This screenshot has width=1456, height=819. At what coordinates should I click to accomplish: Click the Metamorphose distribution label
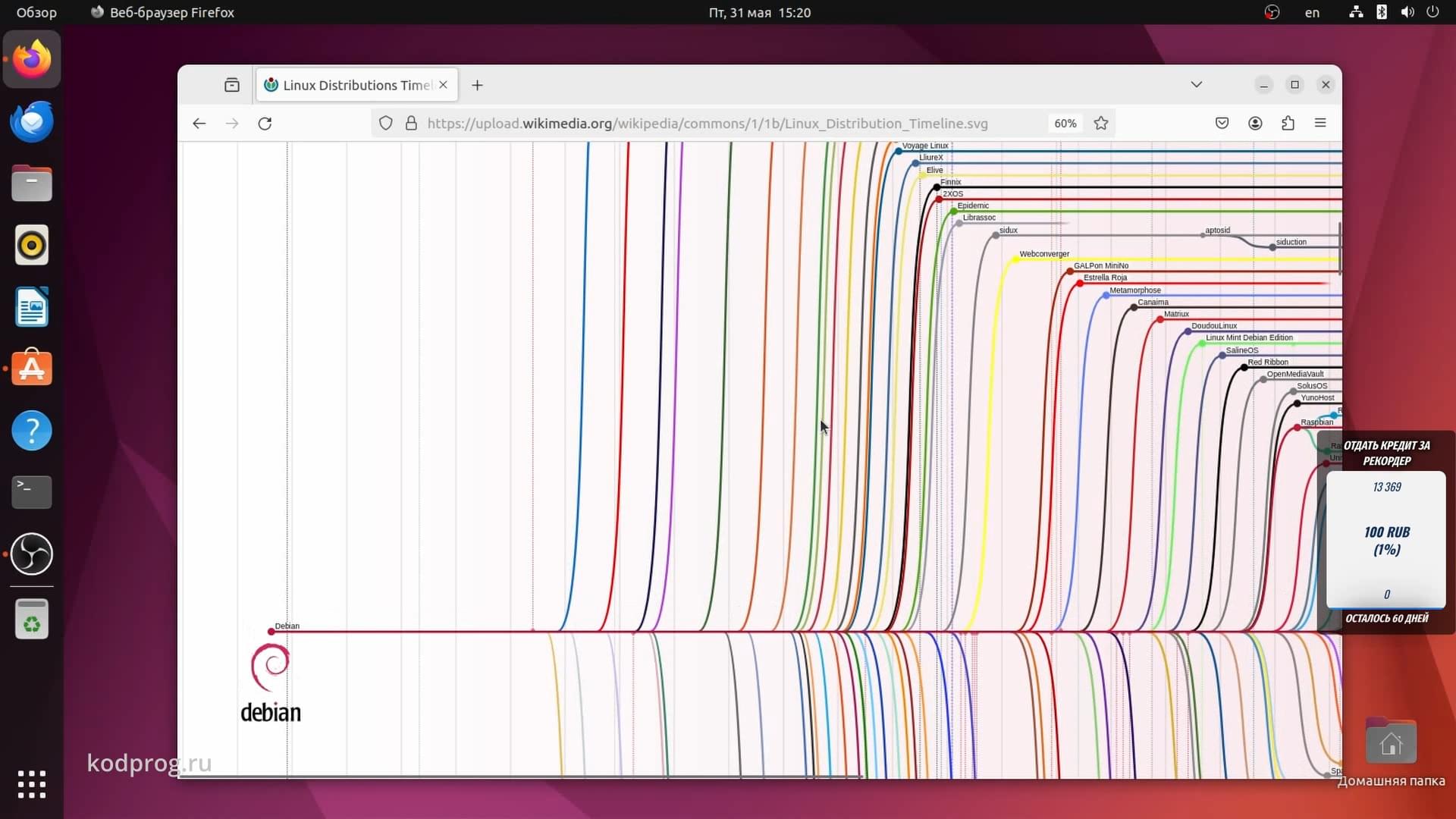point(1134,290)
